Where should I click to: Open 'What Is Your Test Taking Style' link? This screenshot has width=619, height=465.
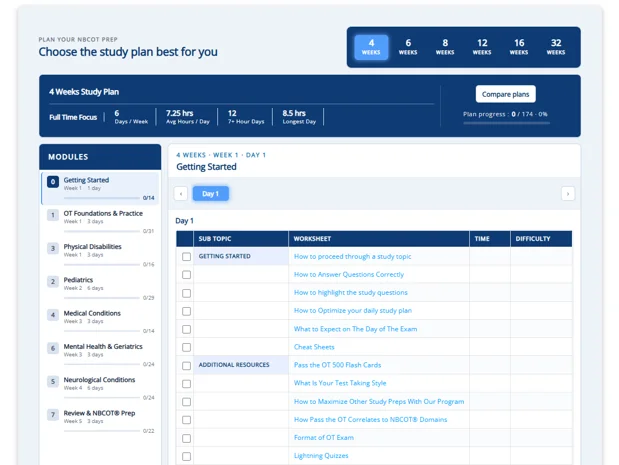(340, 383)
